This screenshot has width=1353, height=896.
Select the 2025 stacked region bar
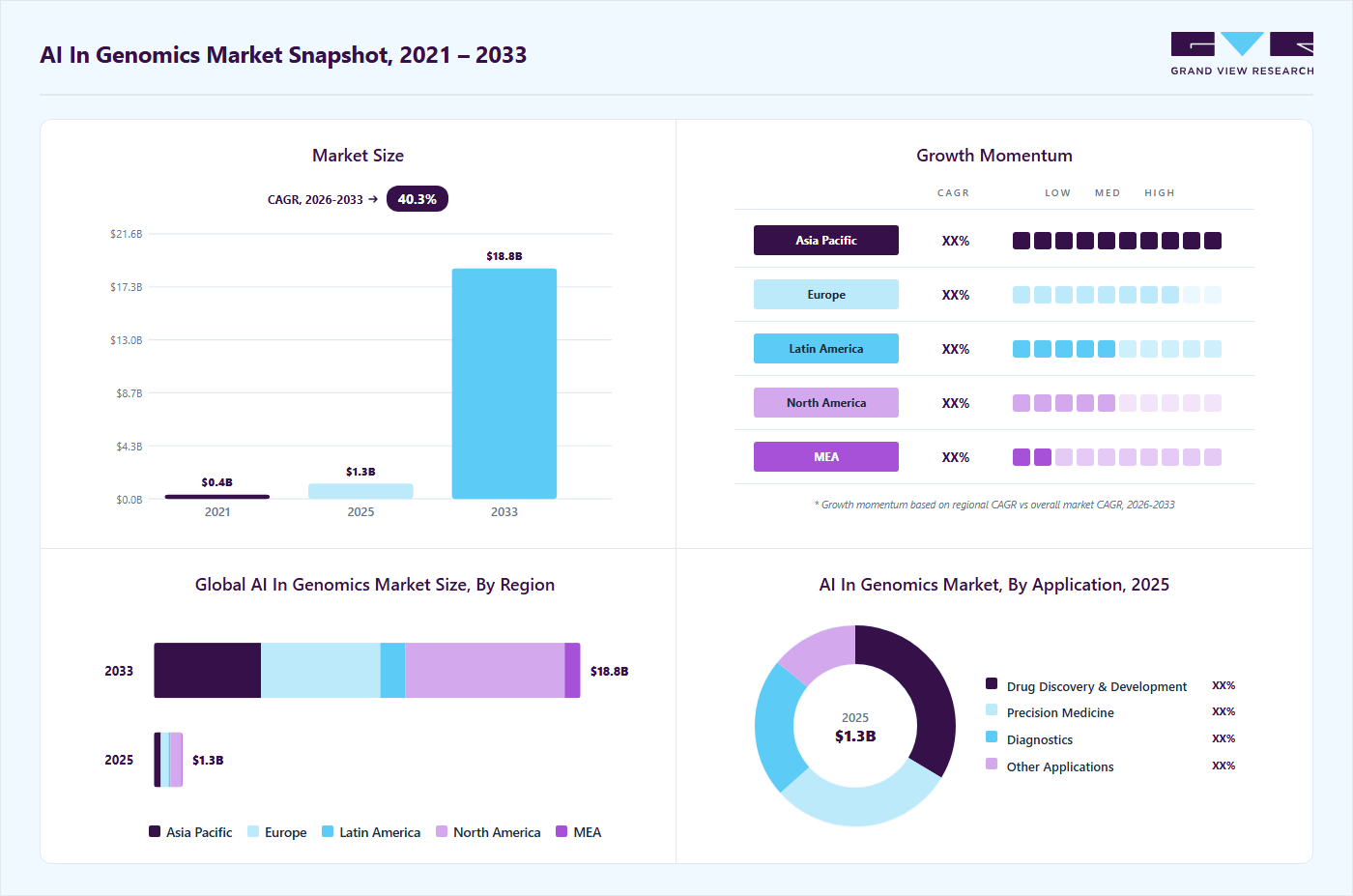click(168, 760)
